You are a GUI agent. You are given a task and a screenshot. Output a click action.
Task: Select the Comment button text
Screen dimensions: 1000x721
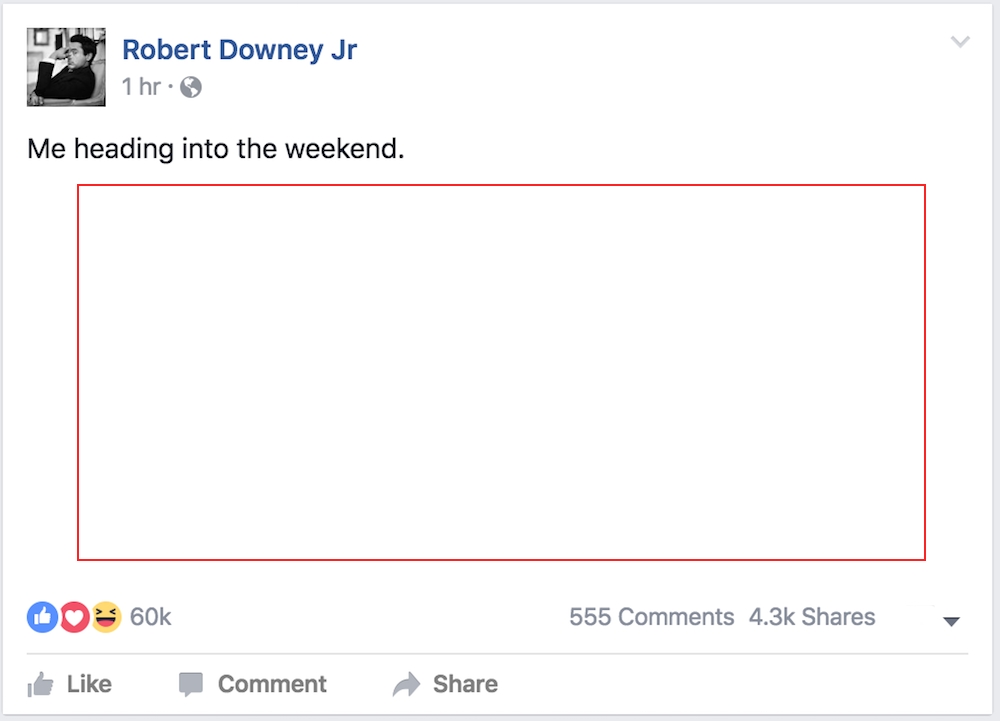pos(272,684)
